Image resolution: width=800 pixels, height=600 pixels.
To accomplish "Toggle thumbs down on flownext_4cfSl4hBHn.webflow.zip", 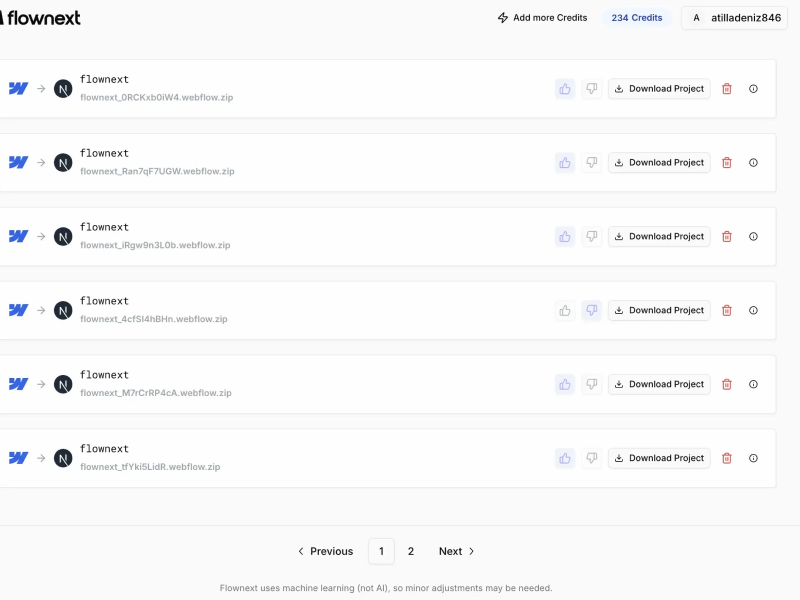I will coord(591,311).
